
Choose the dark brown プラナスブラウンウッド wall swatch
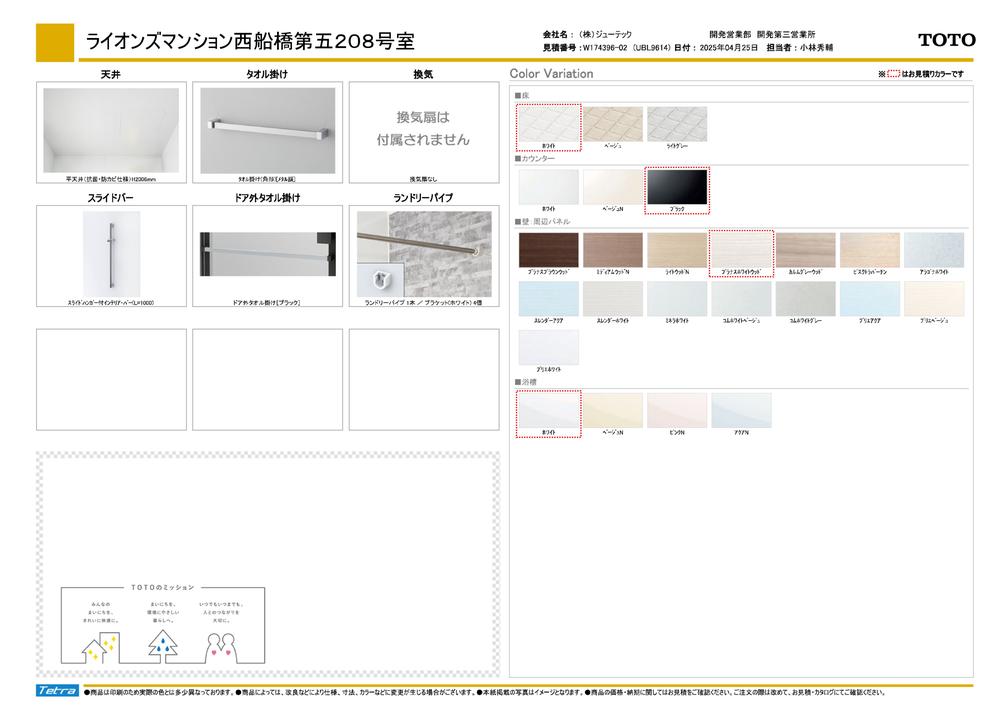click(548, 250)
